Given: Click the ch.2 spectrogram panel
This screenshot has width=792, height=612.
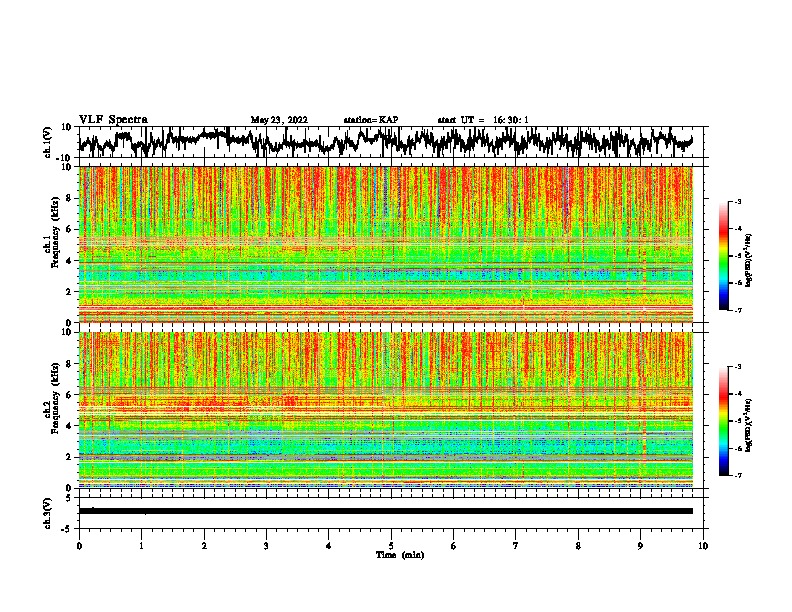Looking at the screenshot, I should [x=386, y=410].
